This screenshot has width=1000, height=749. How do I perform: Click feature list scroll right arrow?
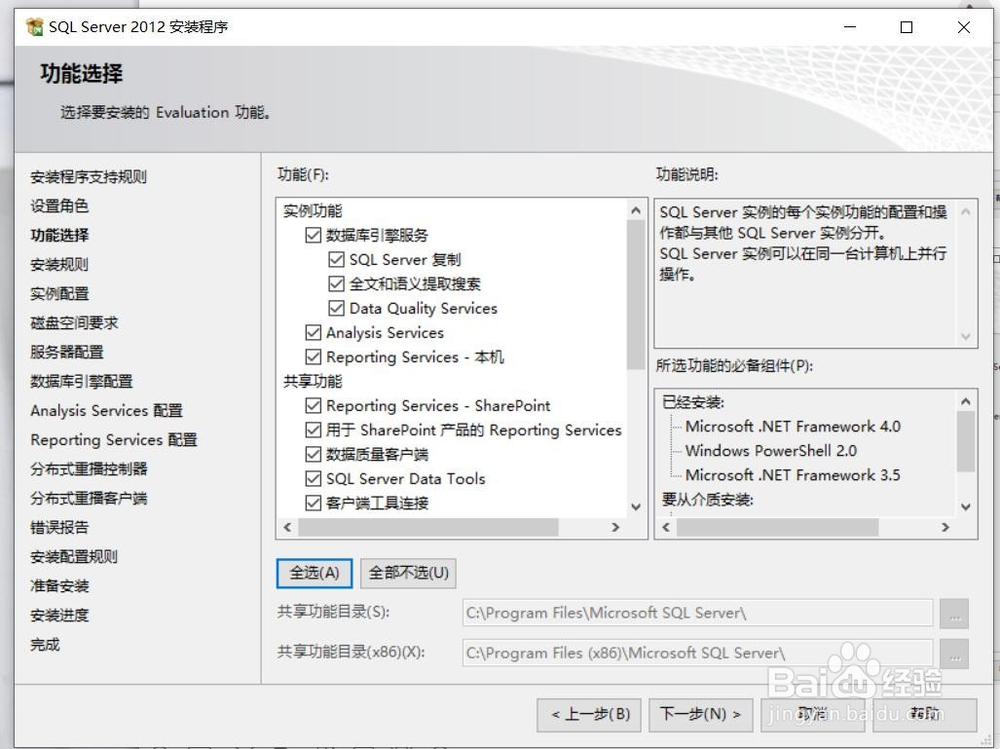coord(615,527)
